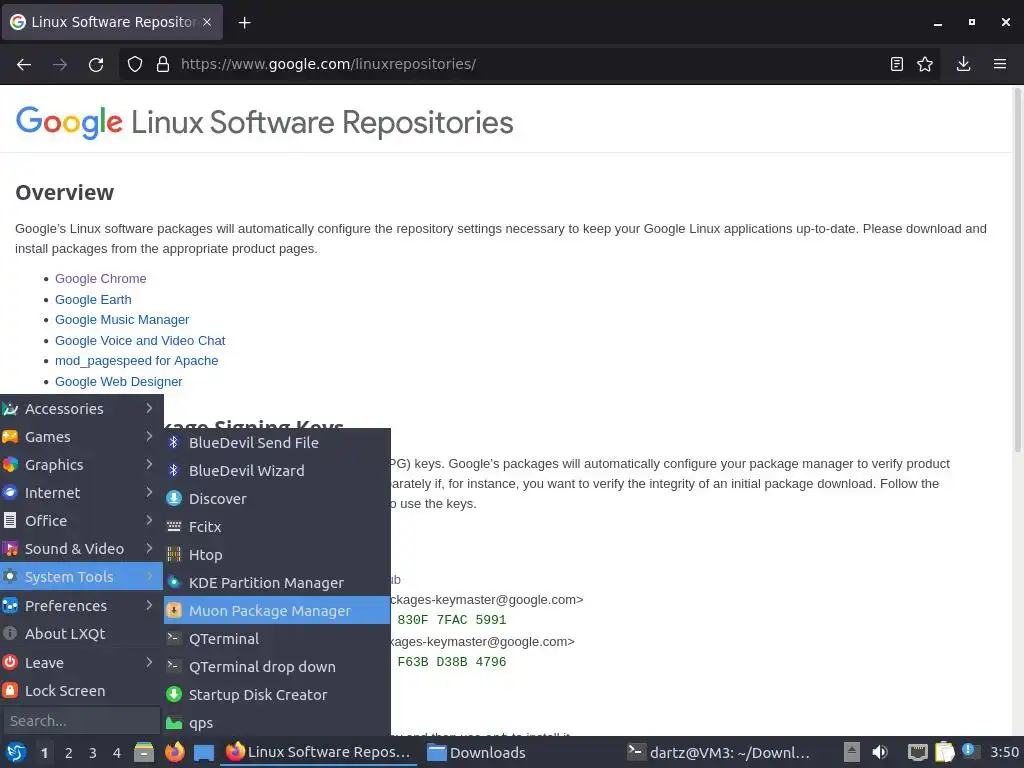Image resolution: width=1024 pixels, height=768 pixels.
Task: Open the mod_pagespeed for Apache link
Action: pos(136,361)
